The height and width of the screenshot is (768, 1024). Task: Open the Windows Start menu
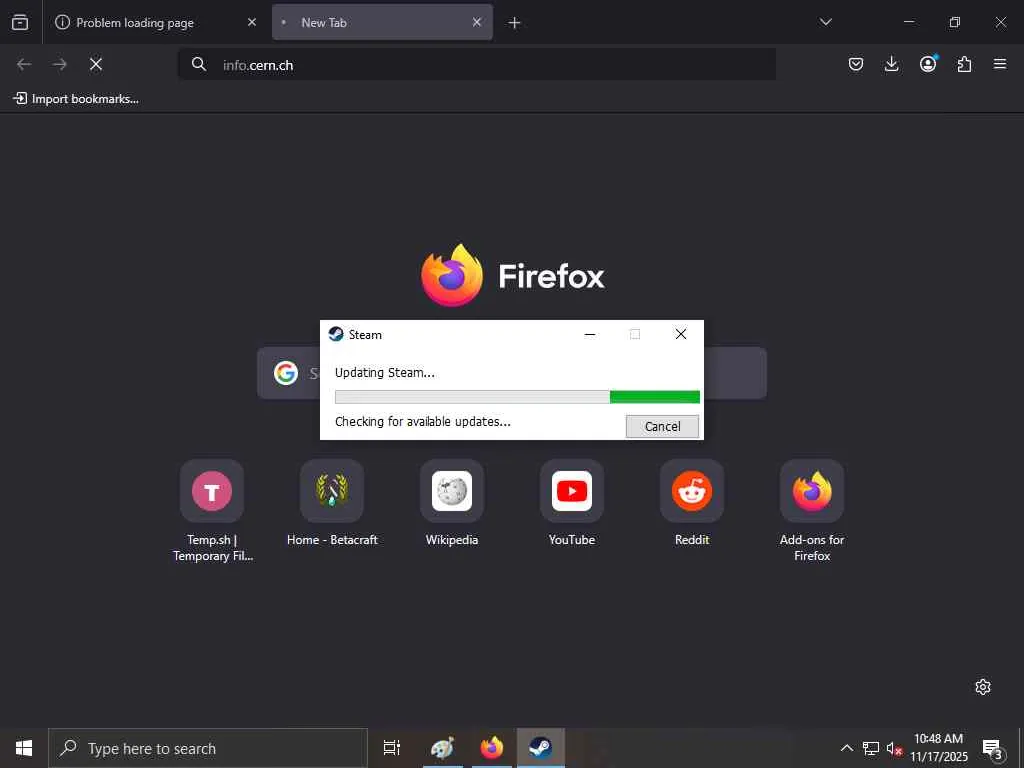[x=24, y=748]
